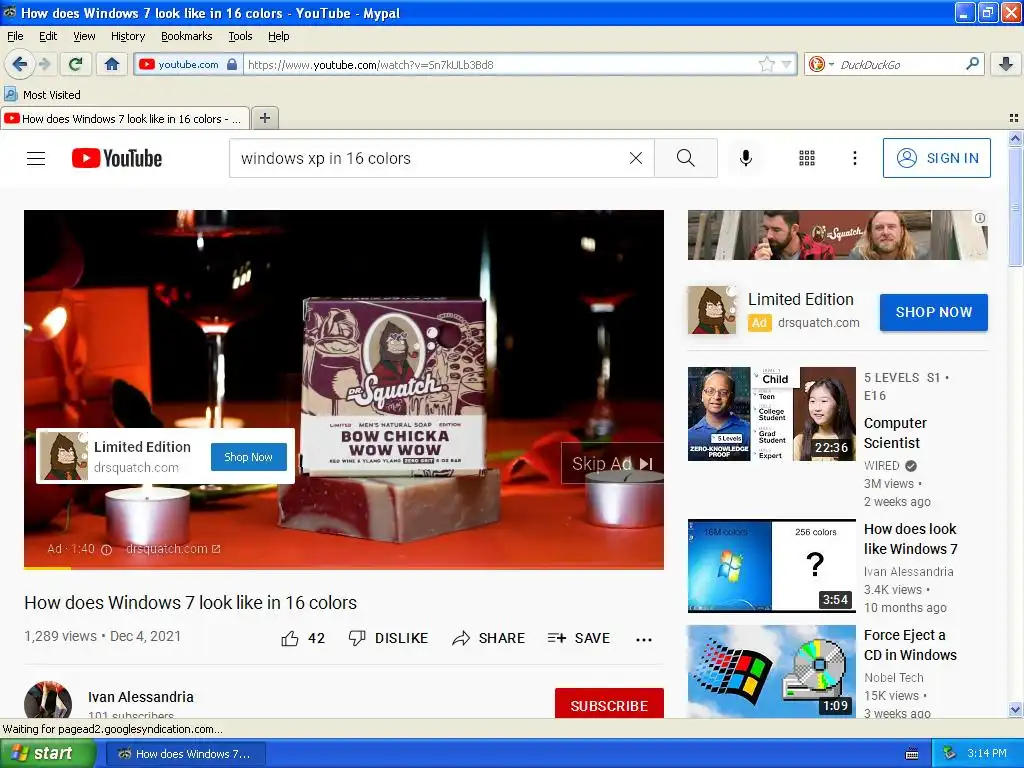
Task: Open the Windows start button
Action: click(x=46, y=754)
